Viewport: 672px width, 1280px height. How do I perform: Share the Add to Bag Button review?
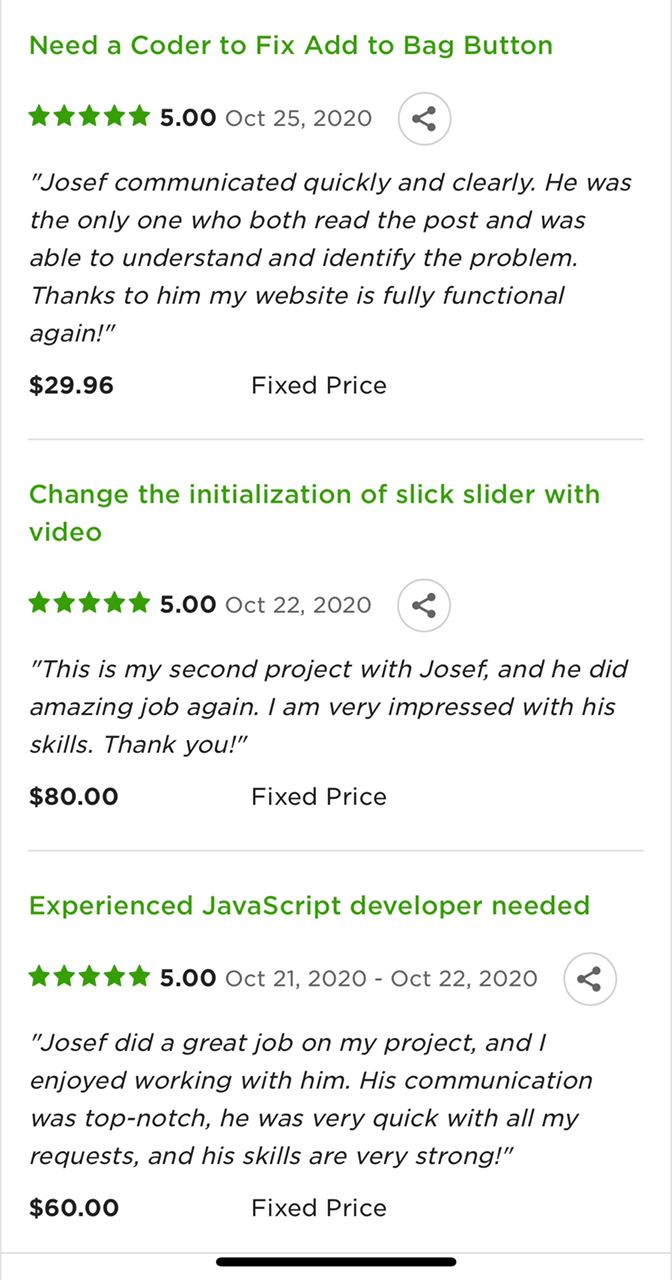coord(424,118)
